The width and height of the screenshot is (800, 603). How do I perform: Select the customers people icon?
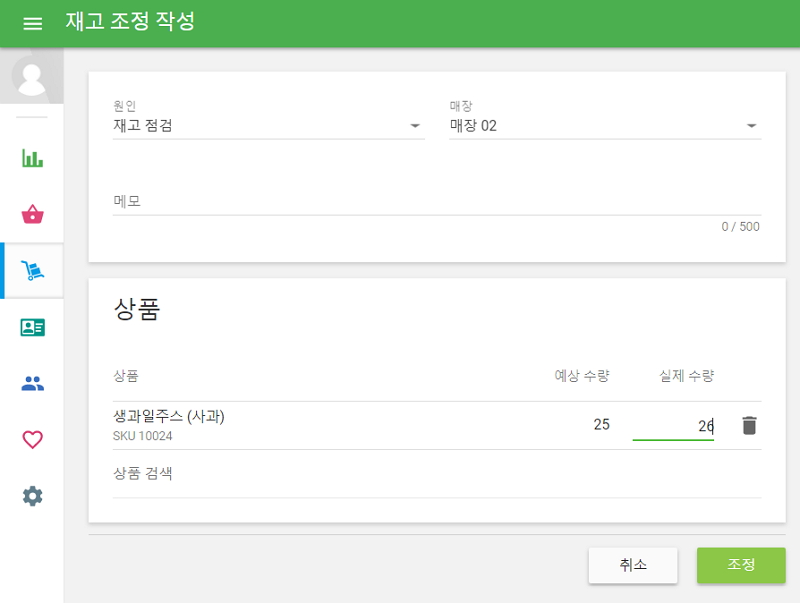pyautogui.click(x=31, y=382)
